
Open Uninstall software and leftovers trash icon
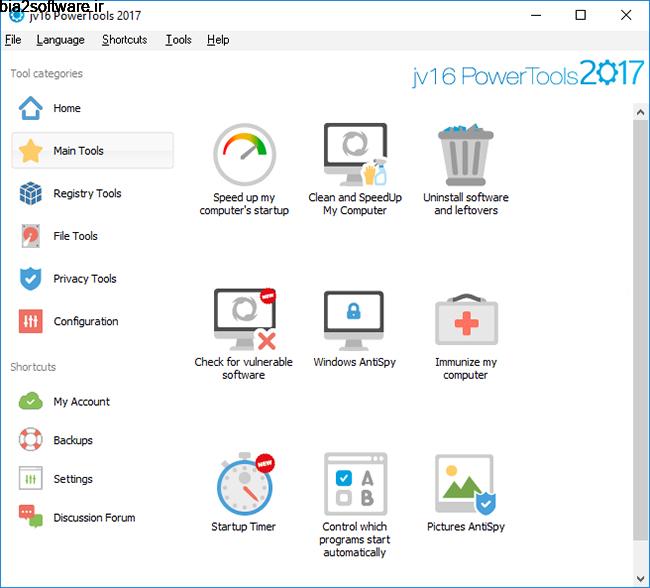coord(465,157)
